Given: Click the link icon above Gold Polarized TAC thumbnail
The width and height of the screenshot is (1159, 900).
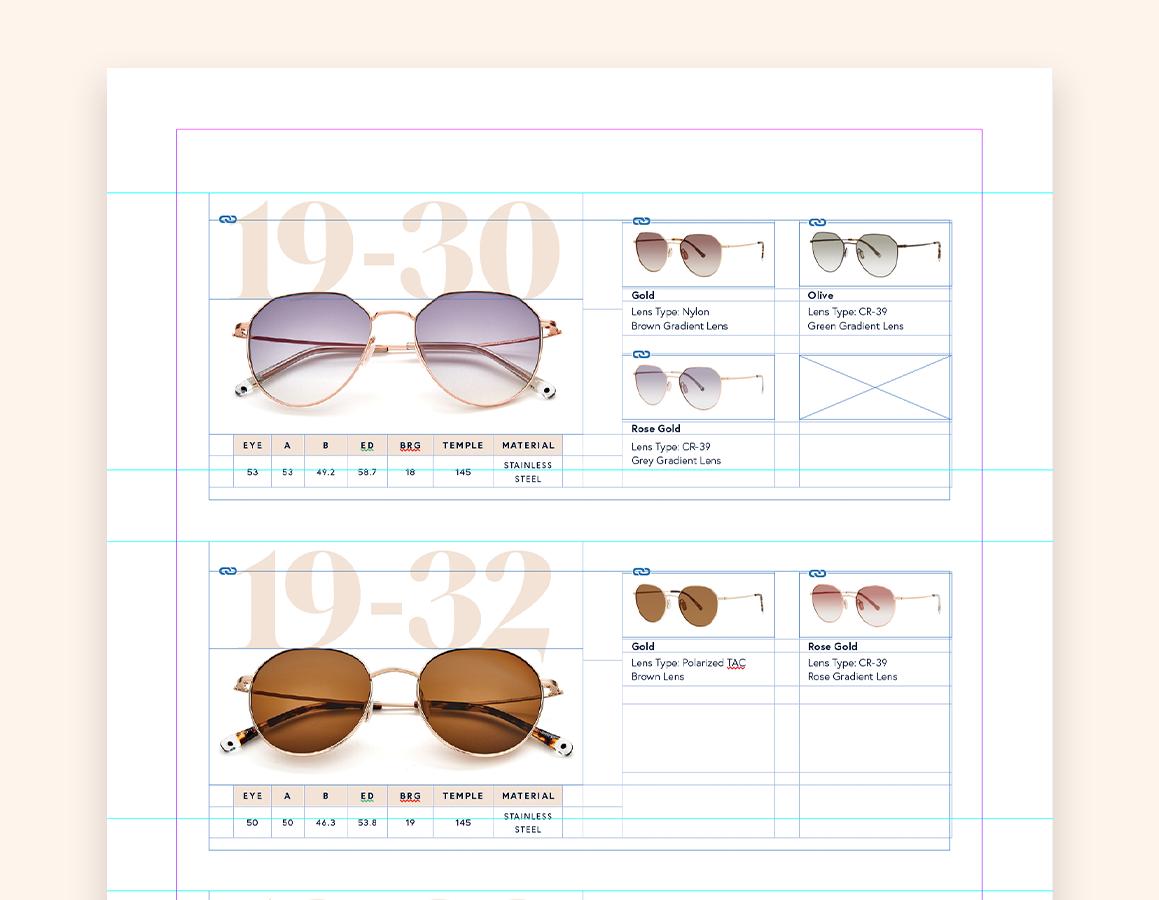Looking at the screenshot, I should (642, 571).
